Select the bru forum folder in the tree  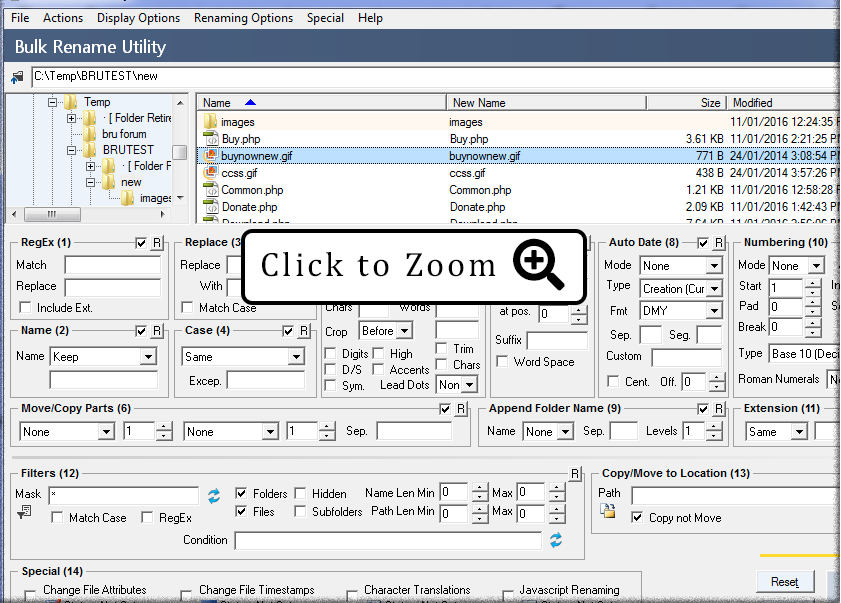[124, 134]
